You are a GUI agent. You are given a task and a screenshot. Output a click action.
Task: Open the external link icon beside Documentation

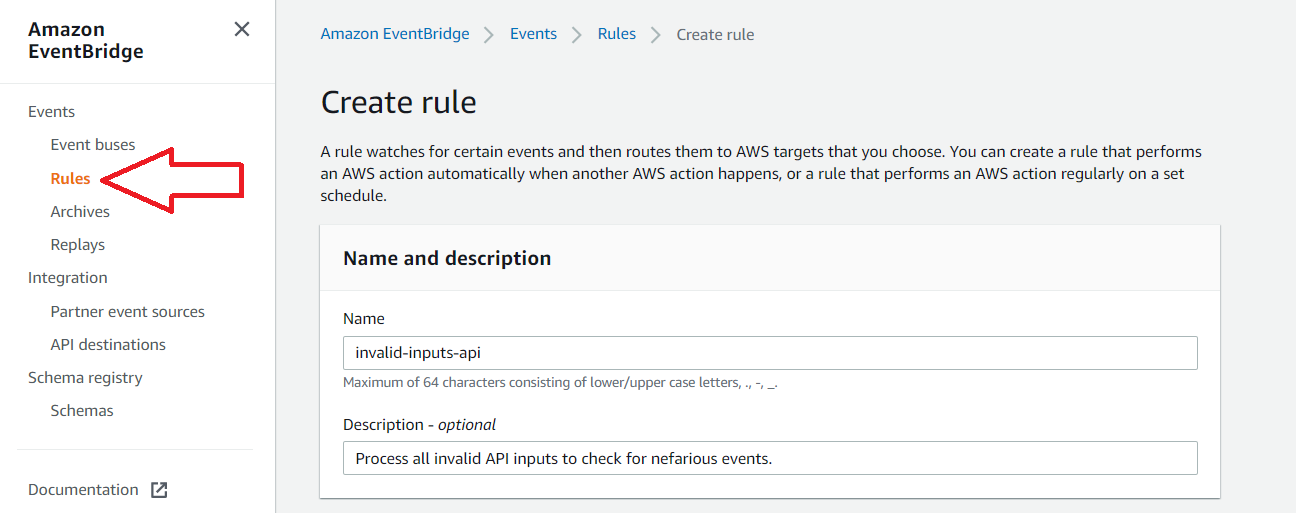[x=159, y=490]
